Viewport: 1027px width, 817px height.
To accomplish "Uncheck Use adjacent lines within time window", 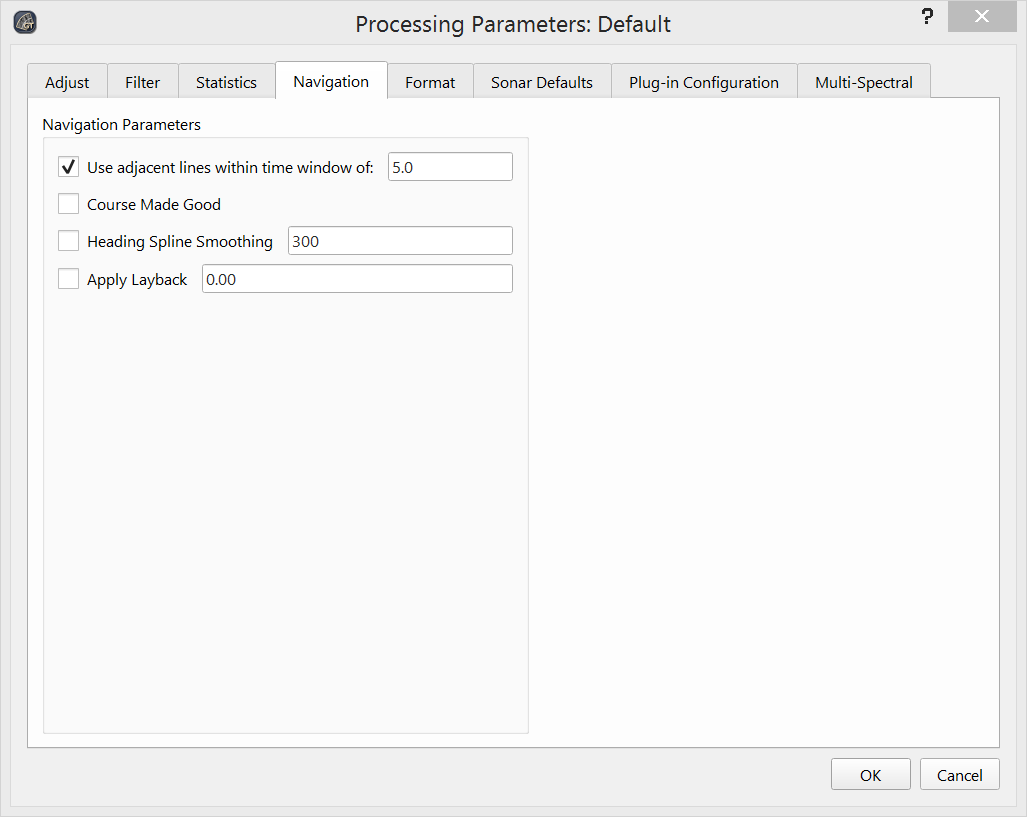I will tap(68, 167).
